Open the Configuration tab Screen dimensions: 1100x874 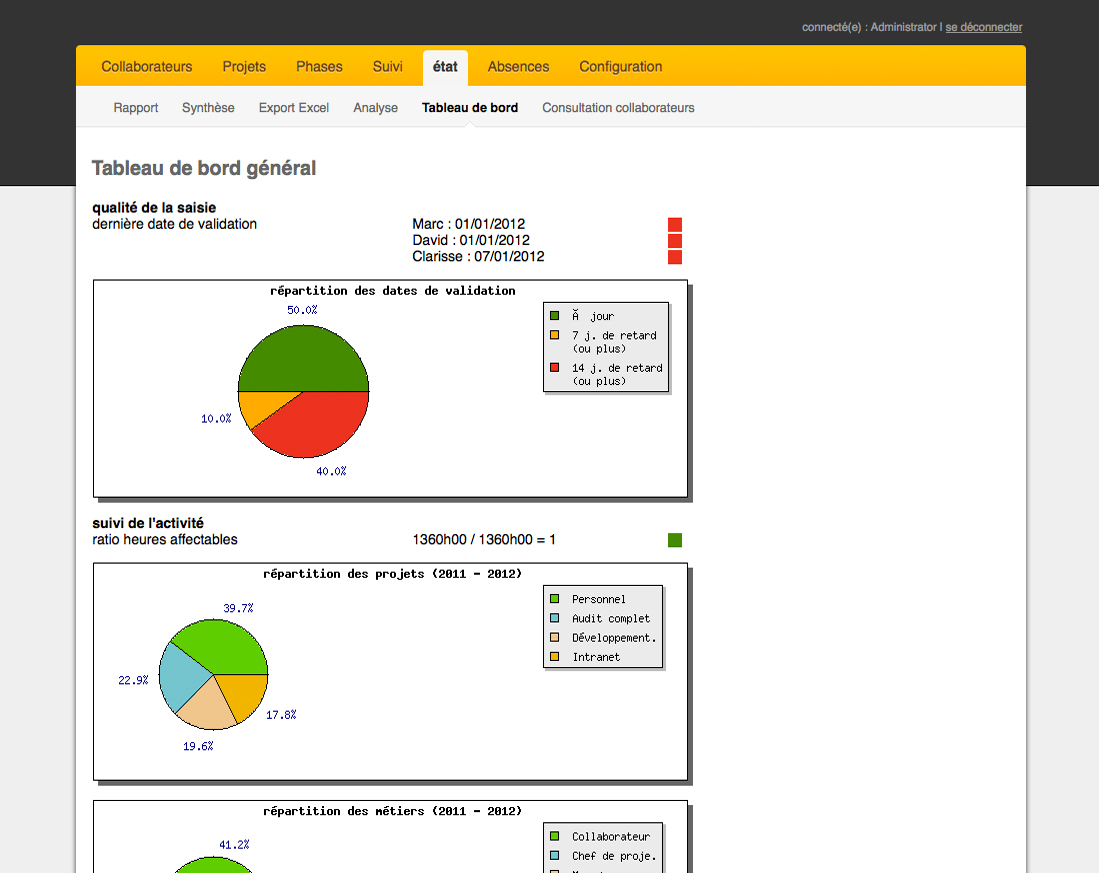tap(621, 67)
